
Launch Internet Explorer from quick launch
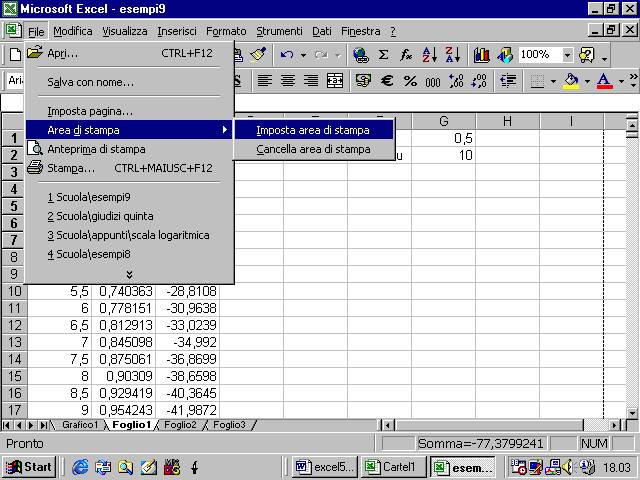80,467
